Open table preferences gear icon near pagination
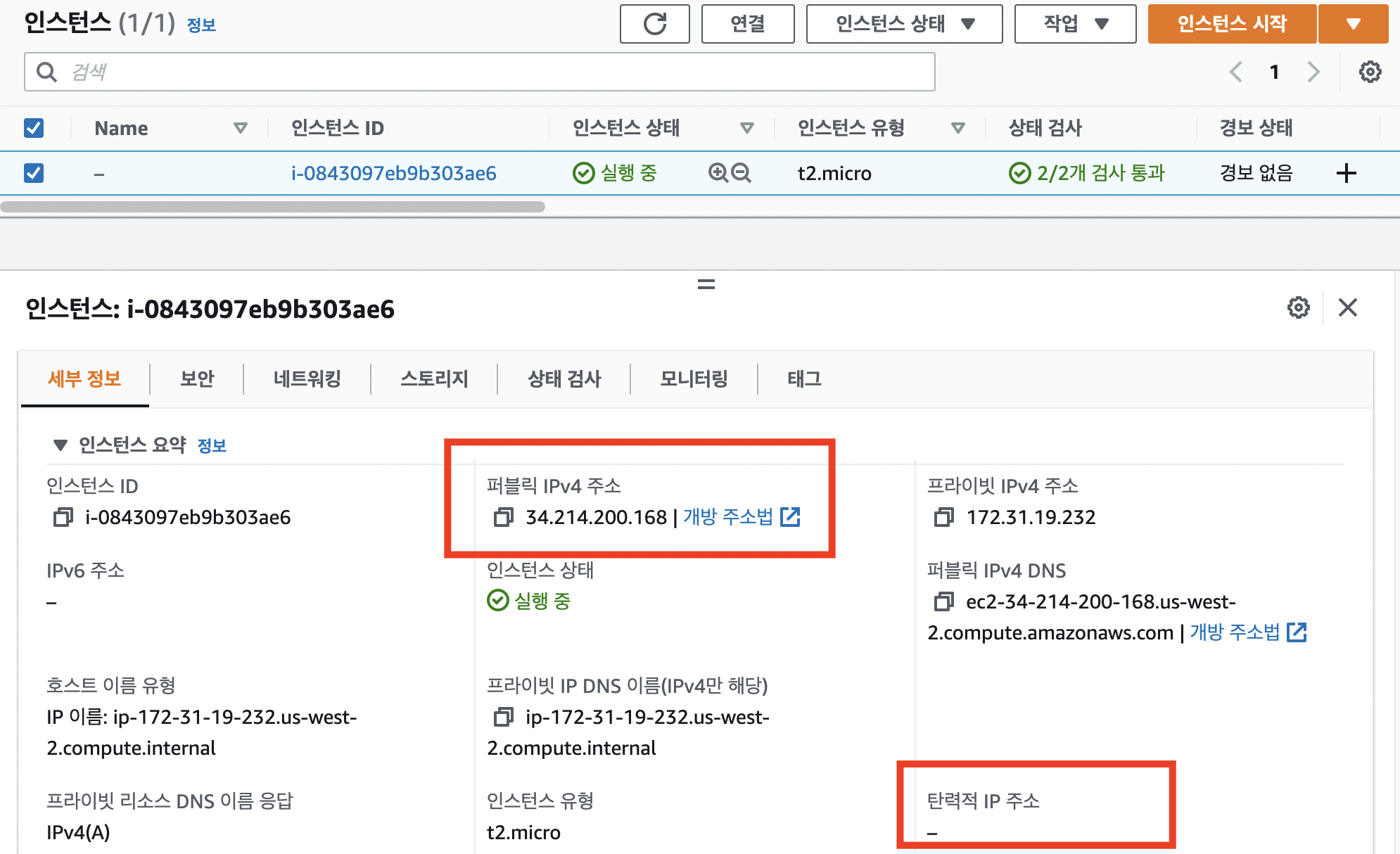Image resolution: width=1400 pixels, height=854 pixels. [x=1370, y=72]
